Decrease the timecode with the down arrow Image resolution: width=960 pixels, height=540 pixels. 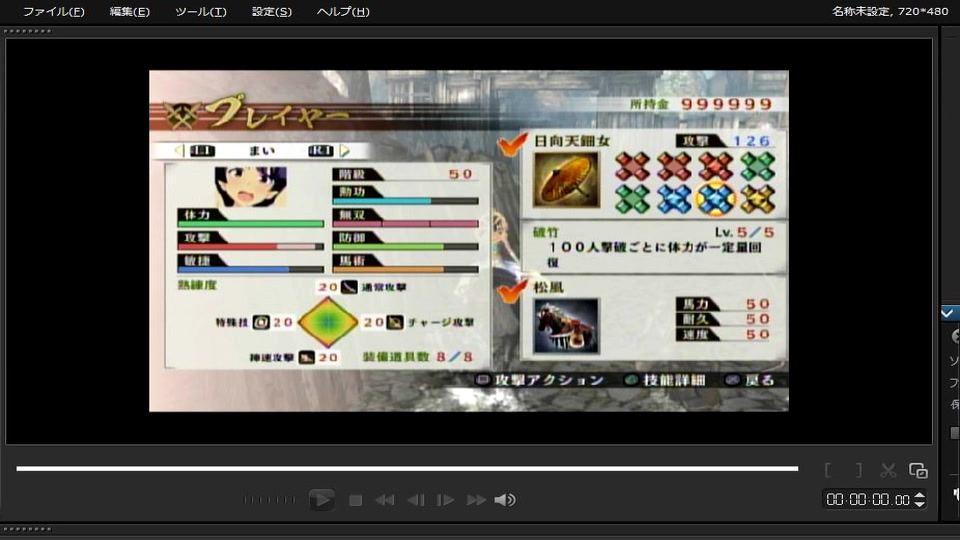[919, 504]
